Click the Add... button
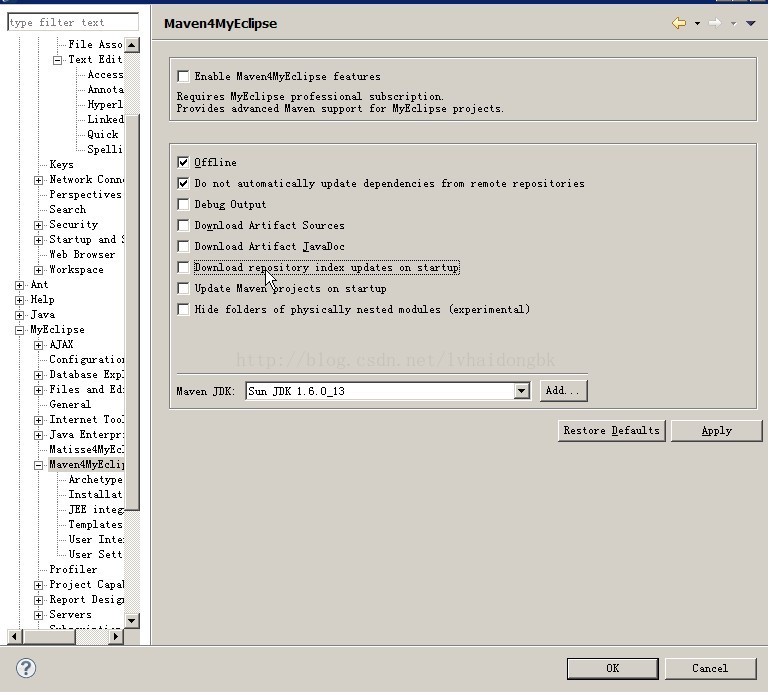The image size is (772, 698). (x=563, y=390)
